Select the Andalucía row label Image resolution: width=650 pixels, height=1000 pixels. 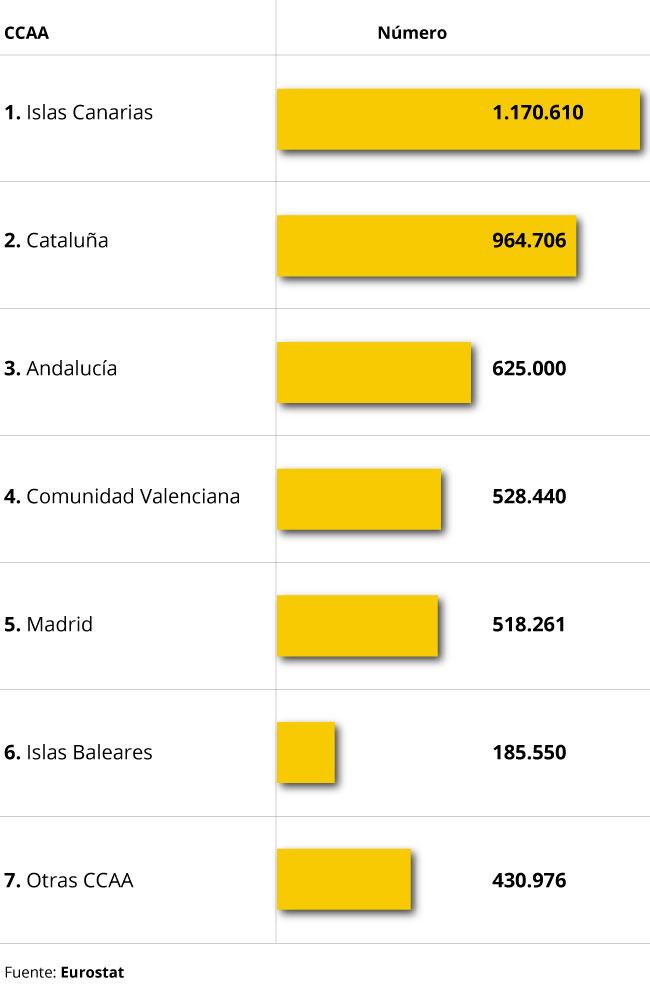click(61, 369)
